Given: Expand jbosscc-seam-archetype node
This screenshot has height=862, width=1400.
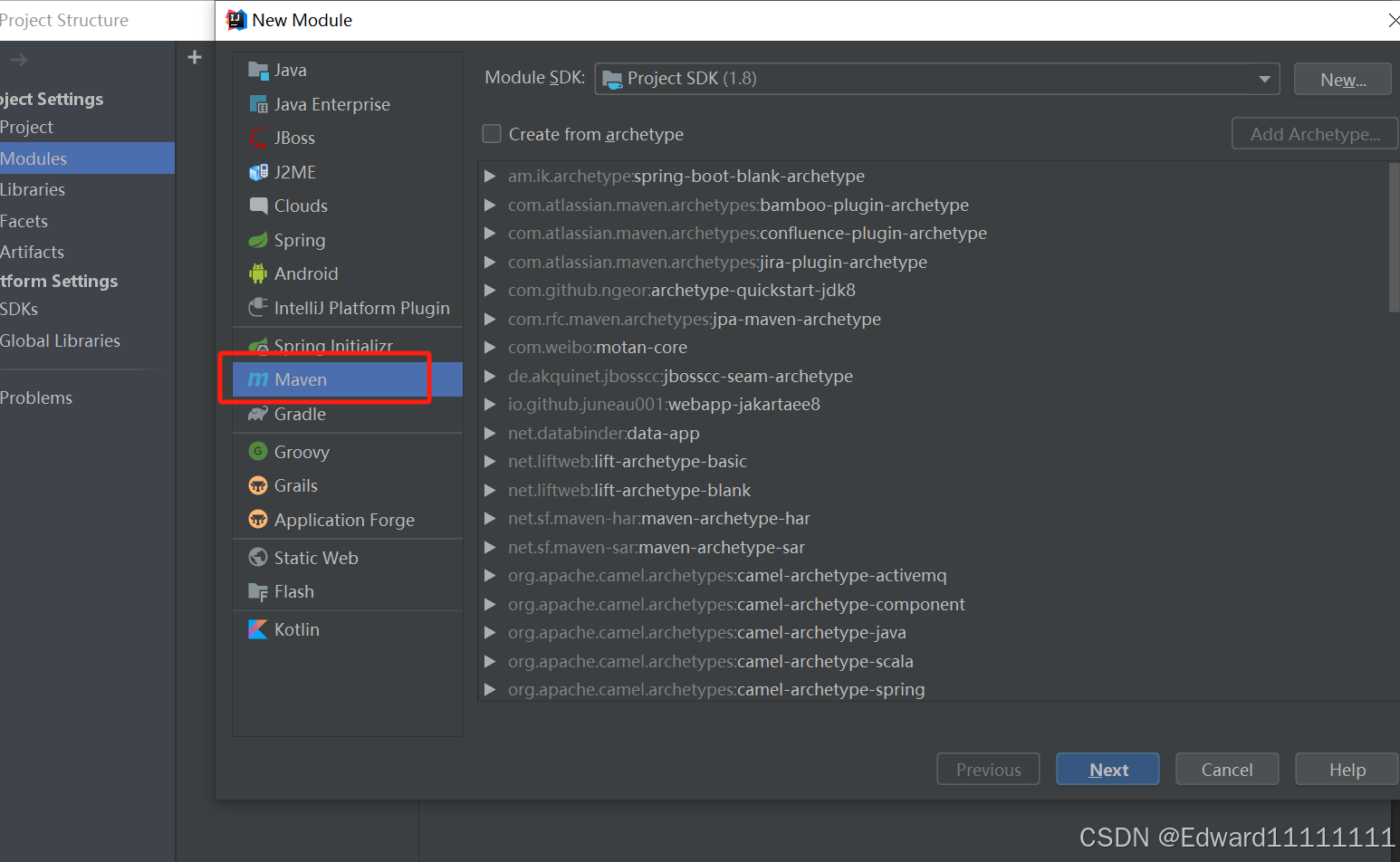Looking at the screenshot, I should tap(490, 376).
